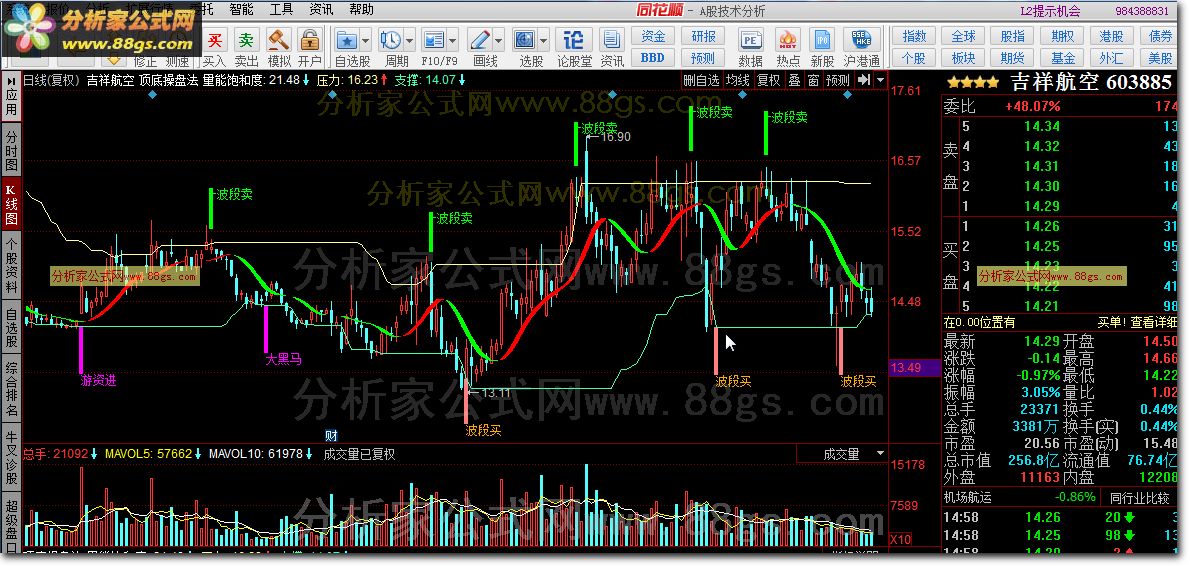Viewport: 1190px width, 566px height.
Task: Click the 指数 market button
Action: click(x=915, y=36)
